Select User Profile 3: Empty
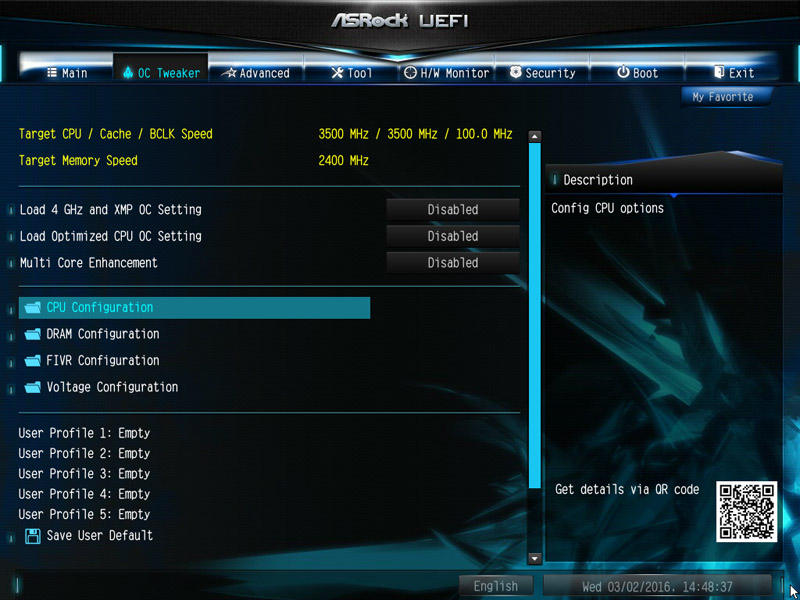 (x=84, y=474)
